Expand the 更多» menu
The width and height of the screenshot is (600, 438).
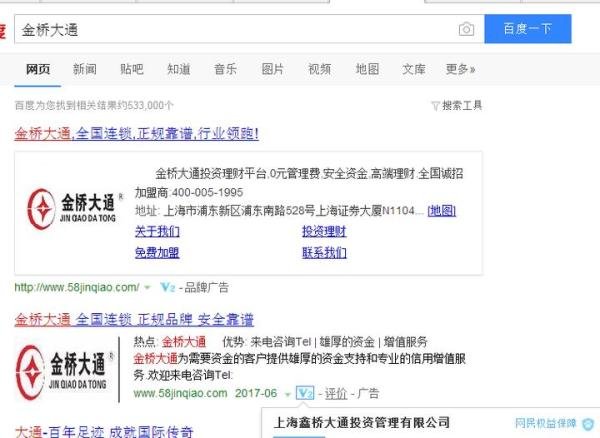[461, 69]
